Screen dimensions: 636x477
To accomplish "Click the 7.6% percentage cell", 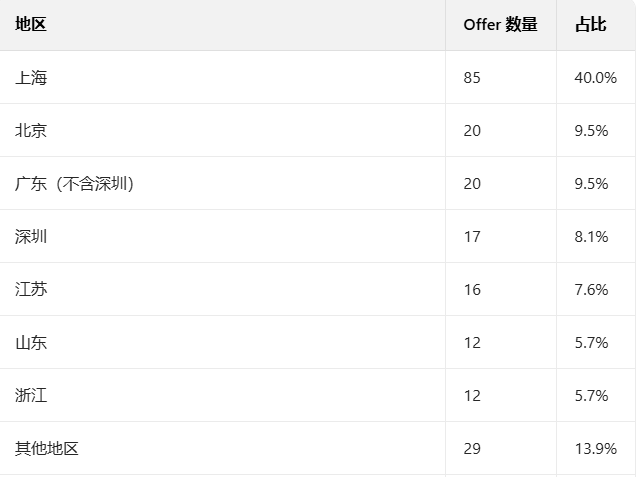I will (591, 290).
